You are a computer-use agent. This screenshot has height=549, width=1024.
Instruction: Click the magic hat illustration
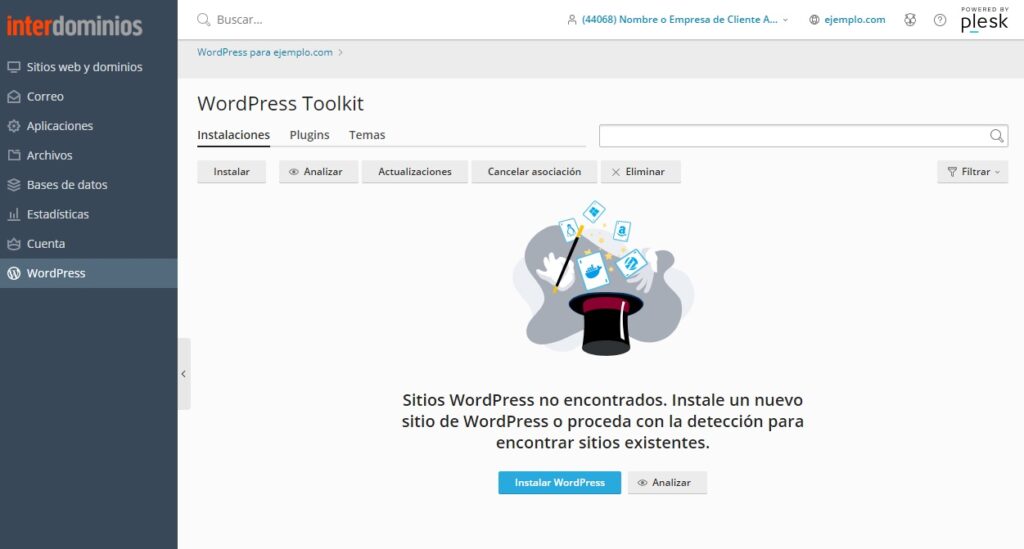pyautogui.click(x=603, y=279)
